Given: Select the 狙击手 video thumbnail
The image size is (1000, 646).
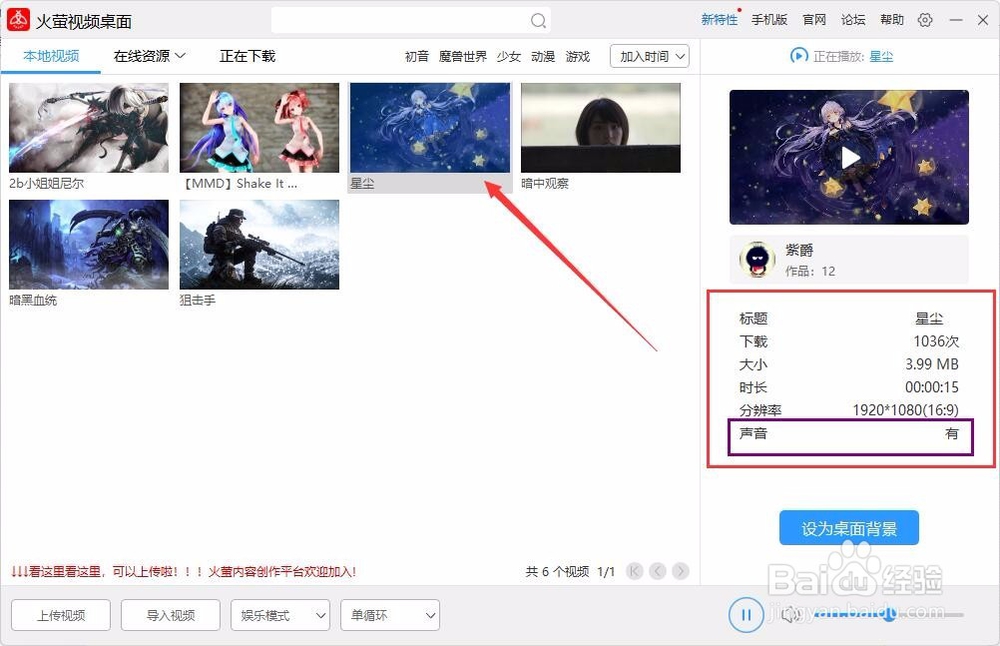Looking at the screenshot, I should coord(260,244).
